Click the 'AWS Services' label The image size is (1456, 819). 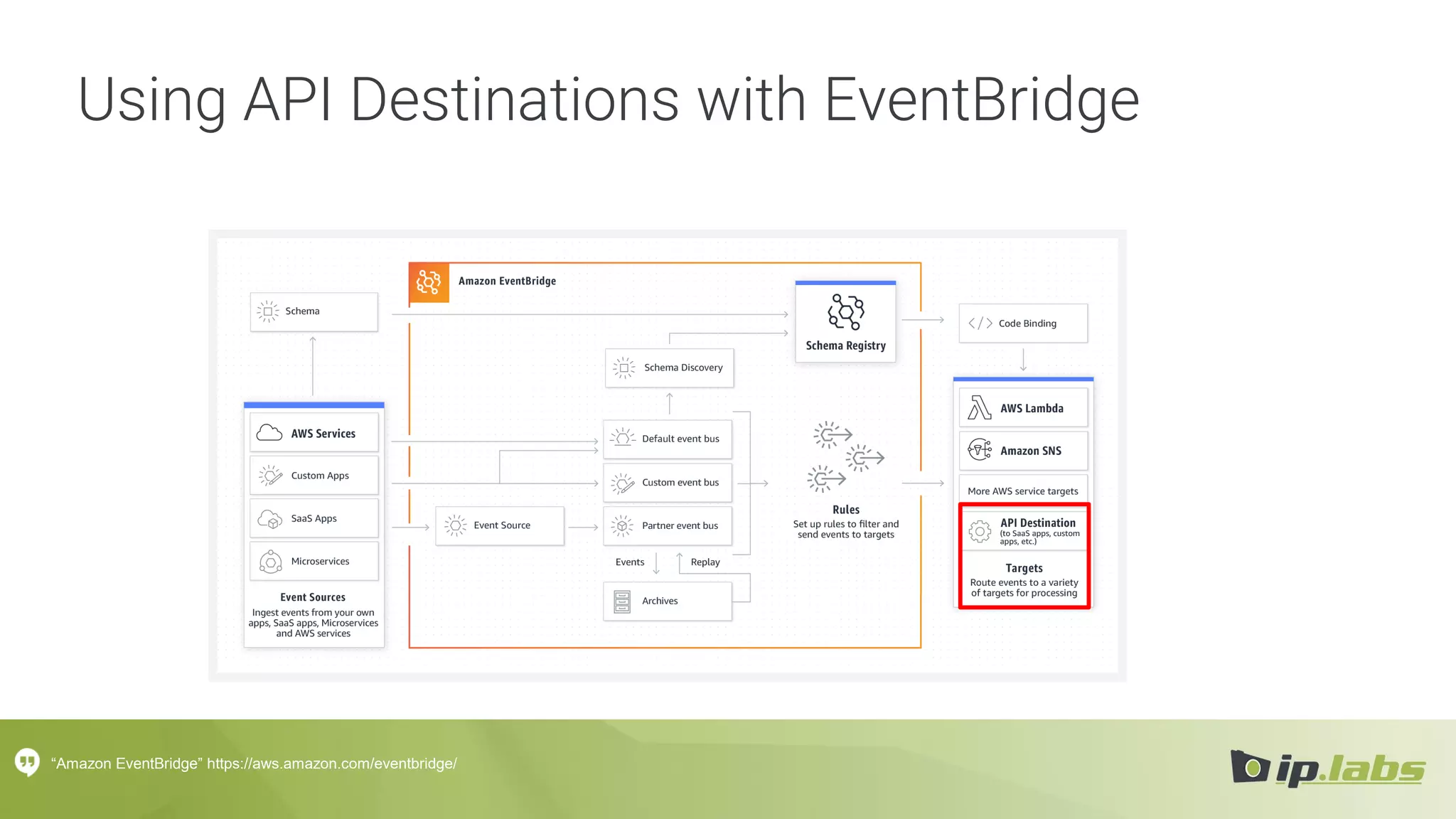click(x=323, y=433)
